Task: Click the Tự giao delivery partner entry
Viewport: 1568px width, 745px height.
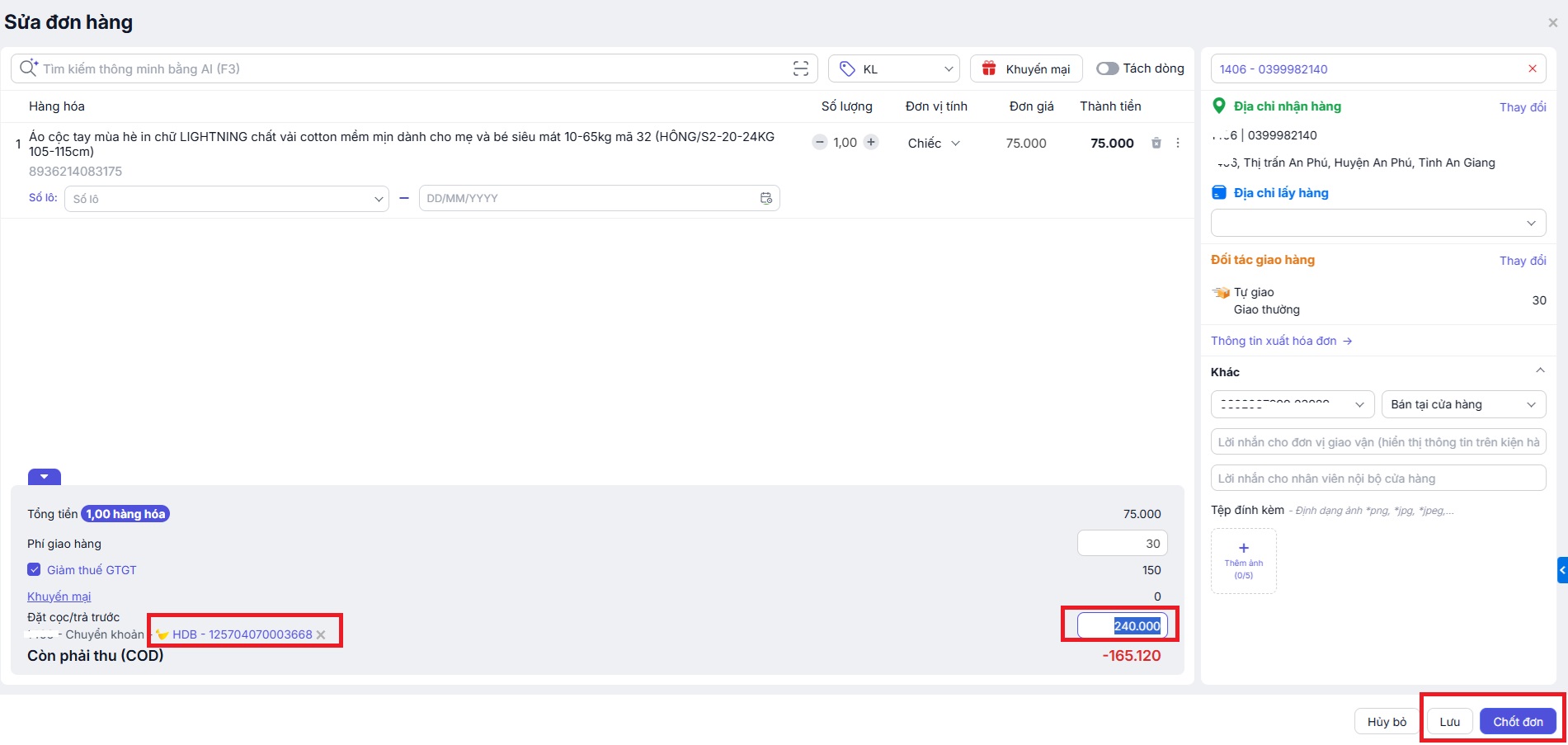Action: [1254, 292]
